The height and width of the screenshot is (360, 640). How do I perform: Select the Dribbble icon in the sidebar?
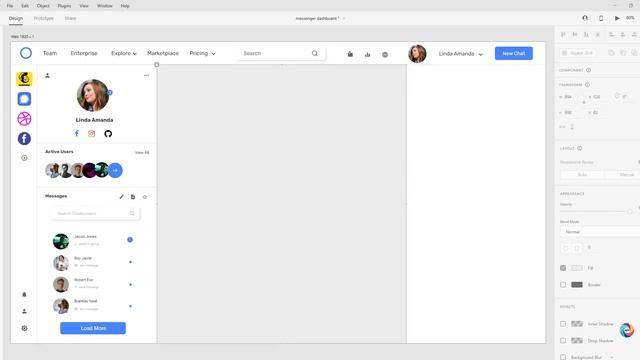click(x=24, y=119)
